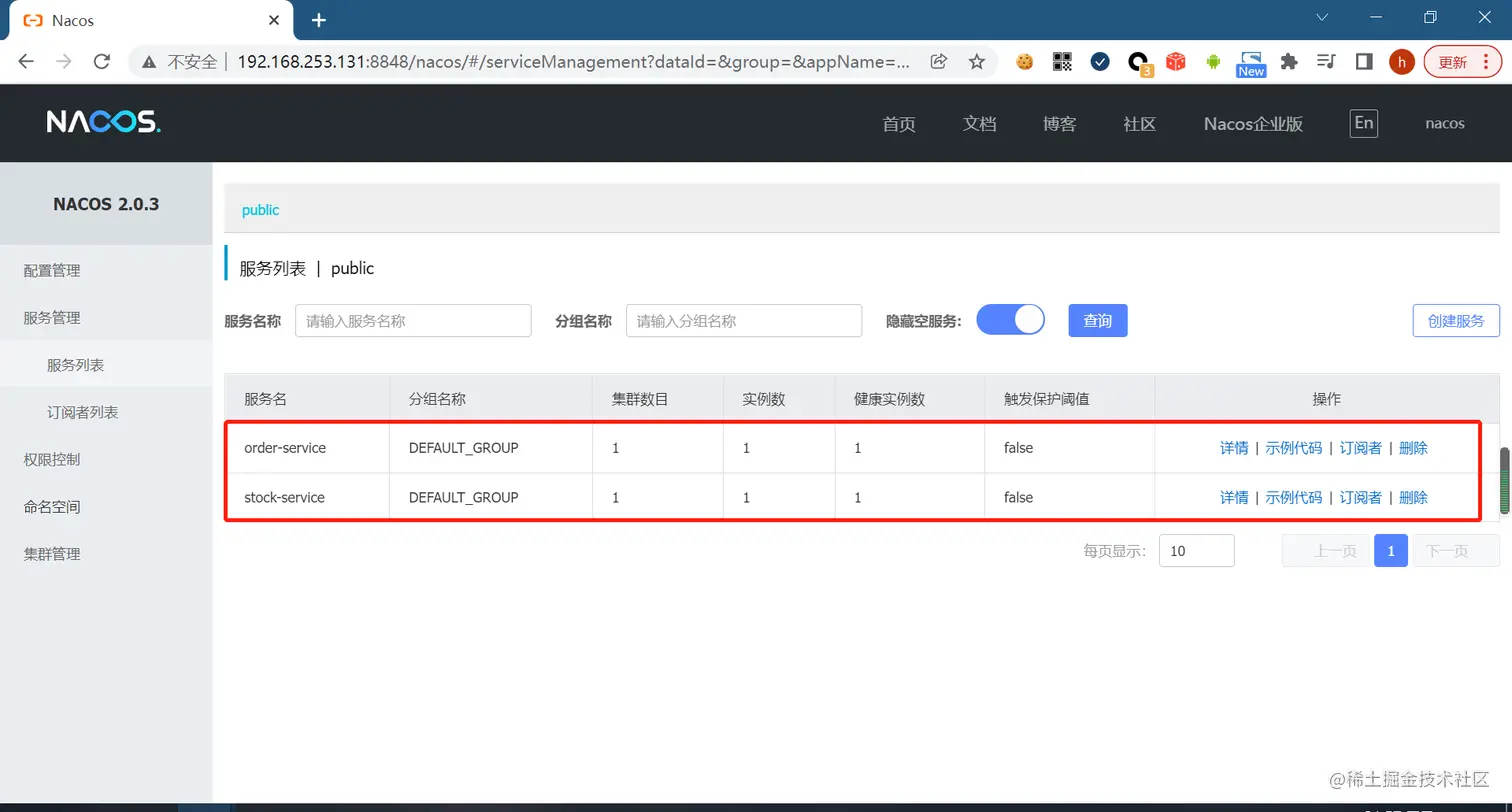Open Nacos企业版 in the top navigation
The image size is (1512, 812).
1253,124
